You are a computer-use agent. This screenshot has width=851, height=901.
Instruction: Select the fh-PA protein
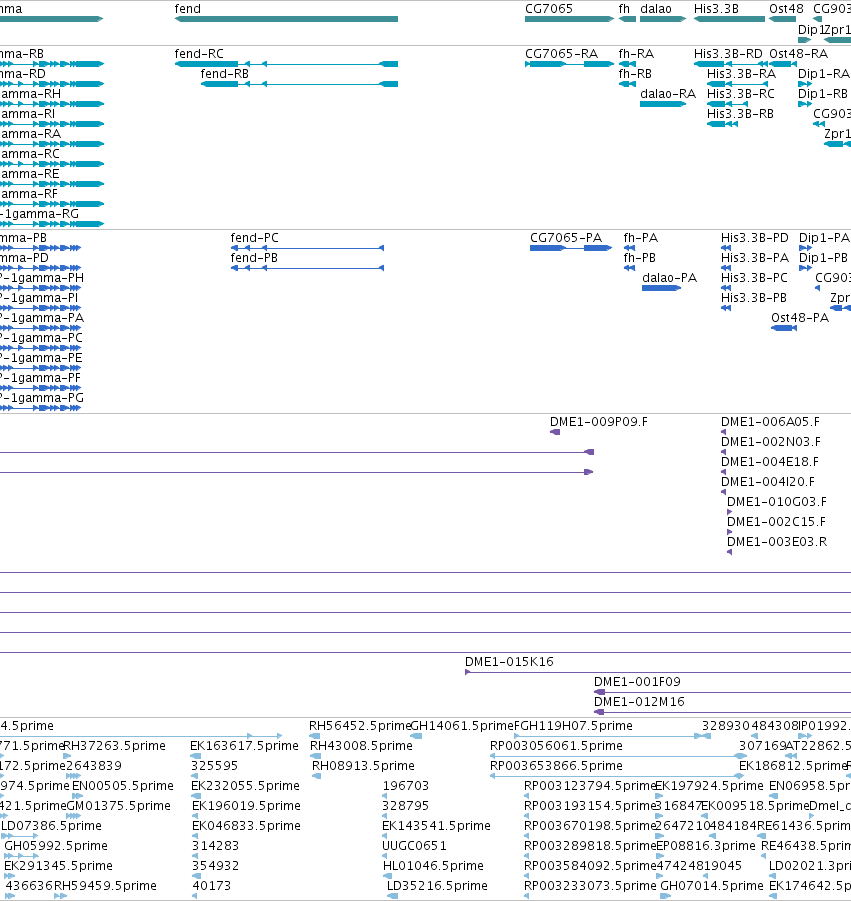point(629,248)
